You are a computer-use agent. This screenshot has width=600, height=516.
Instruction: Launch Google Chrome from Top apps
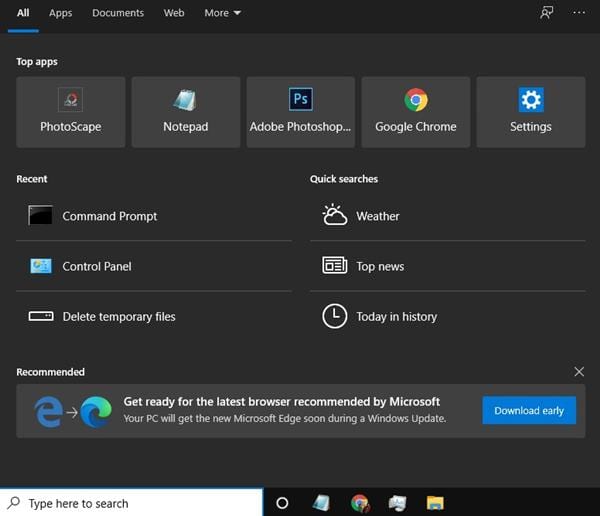(x=416, y=112)
